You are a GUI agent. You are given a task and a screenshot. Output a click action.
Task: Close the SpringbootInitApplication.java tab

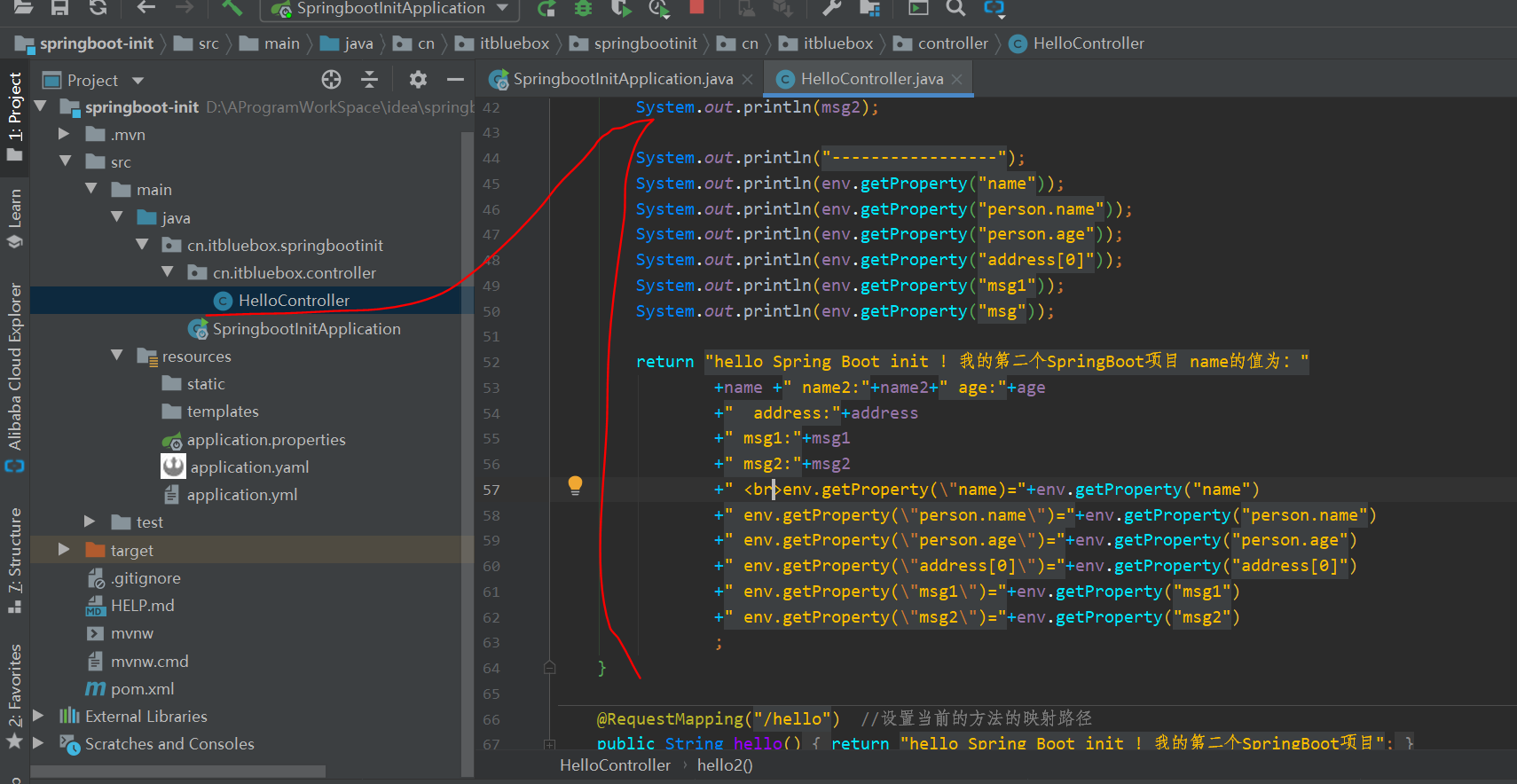(x=748, y=79)
